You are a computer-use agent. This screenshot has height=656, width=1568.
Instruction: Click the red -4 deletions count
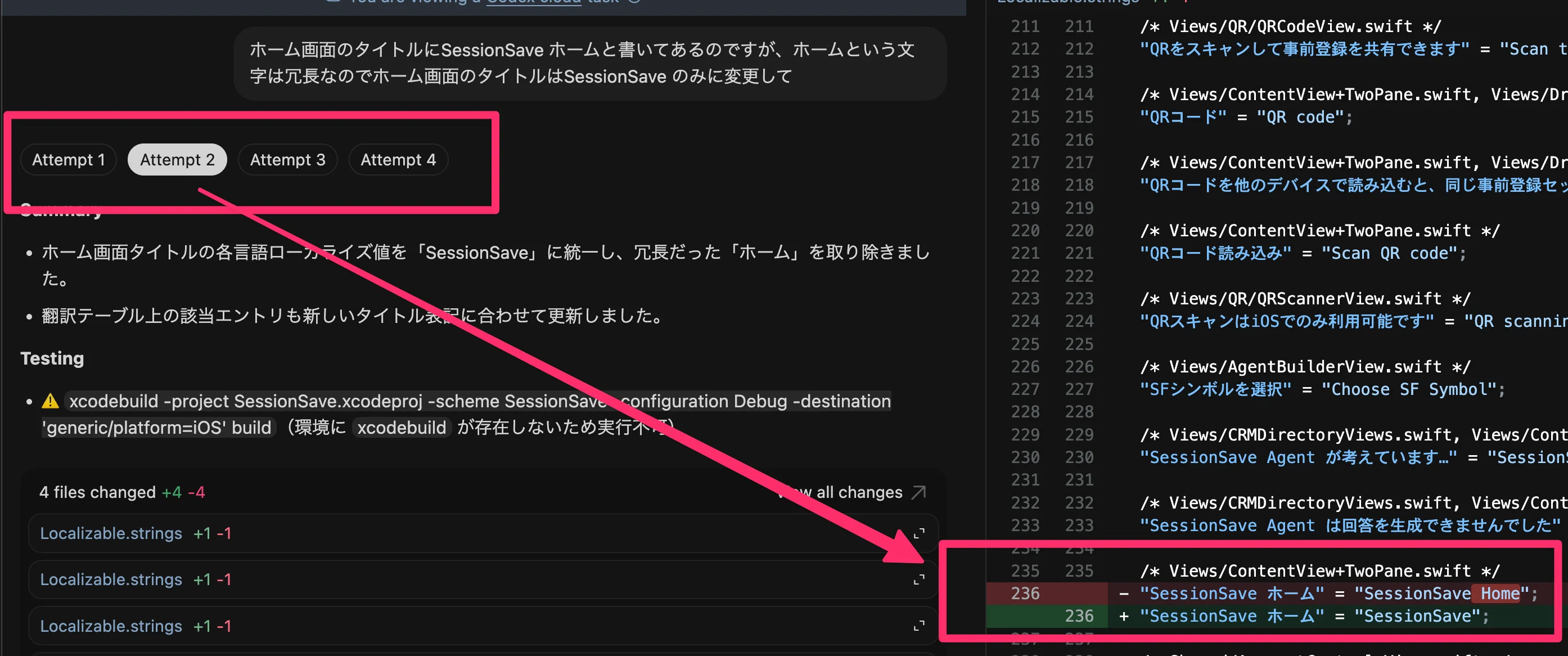[x=196, y=492]
